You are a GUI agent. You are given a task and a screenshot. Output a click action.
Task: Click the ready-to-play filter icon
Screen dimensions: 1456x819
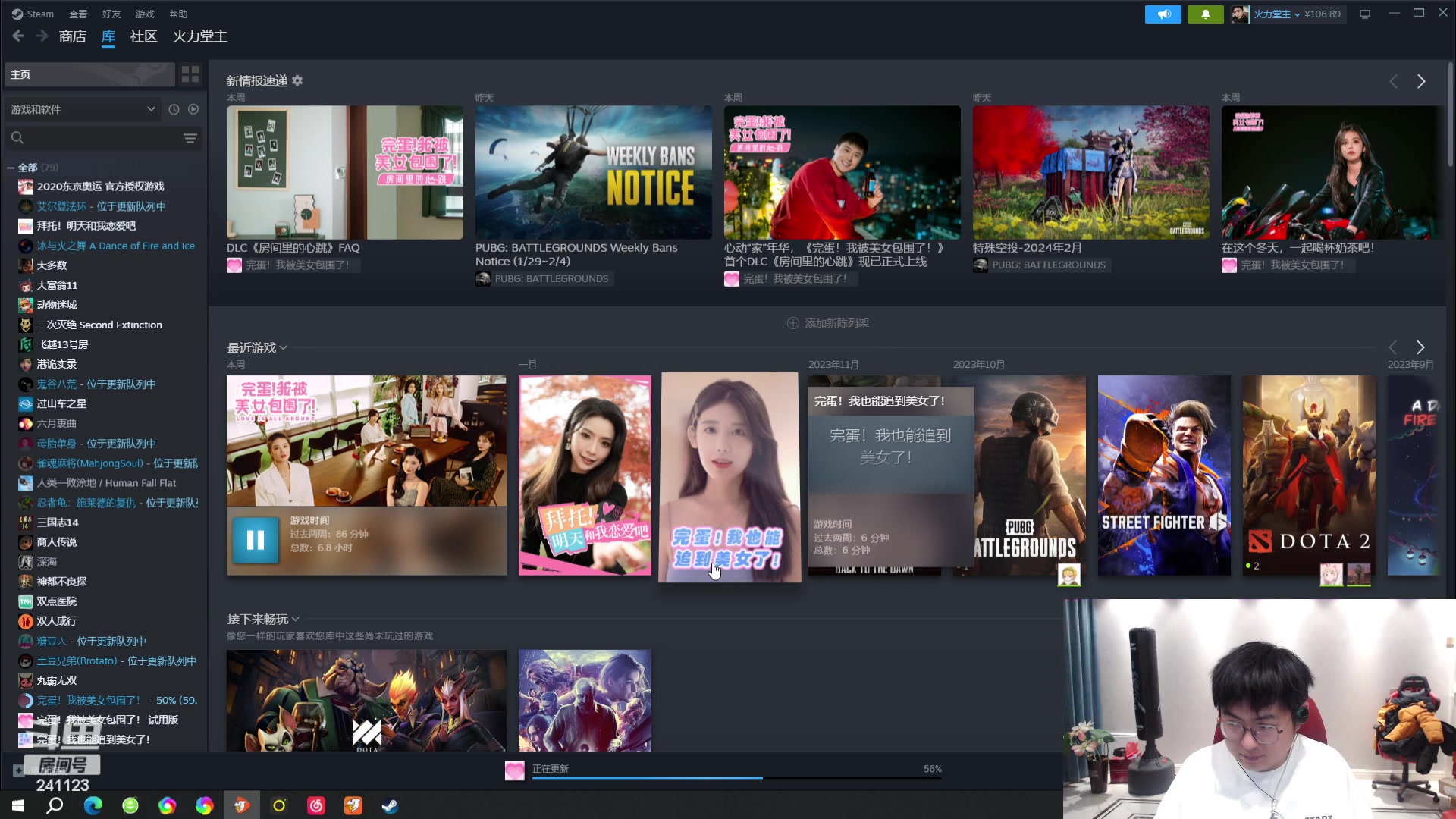[x=193, y=109]
